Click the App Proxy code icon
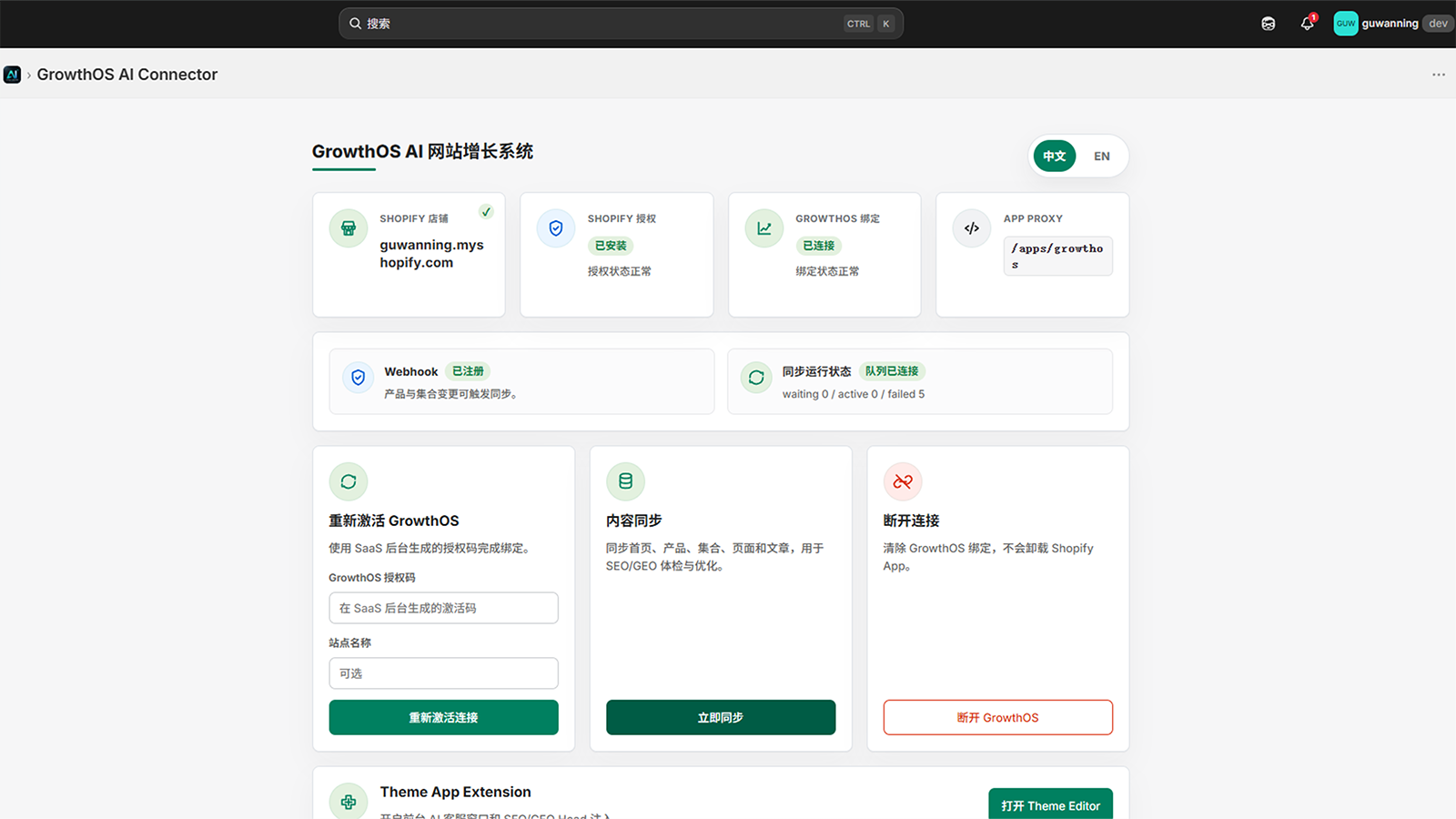Viewport: 1456px width, 819px height. pyautogui.click(x=972, y=228)
